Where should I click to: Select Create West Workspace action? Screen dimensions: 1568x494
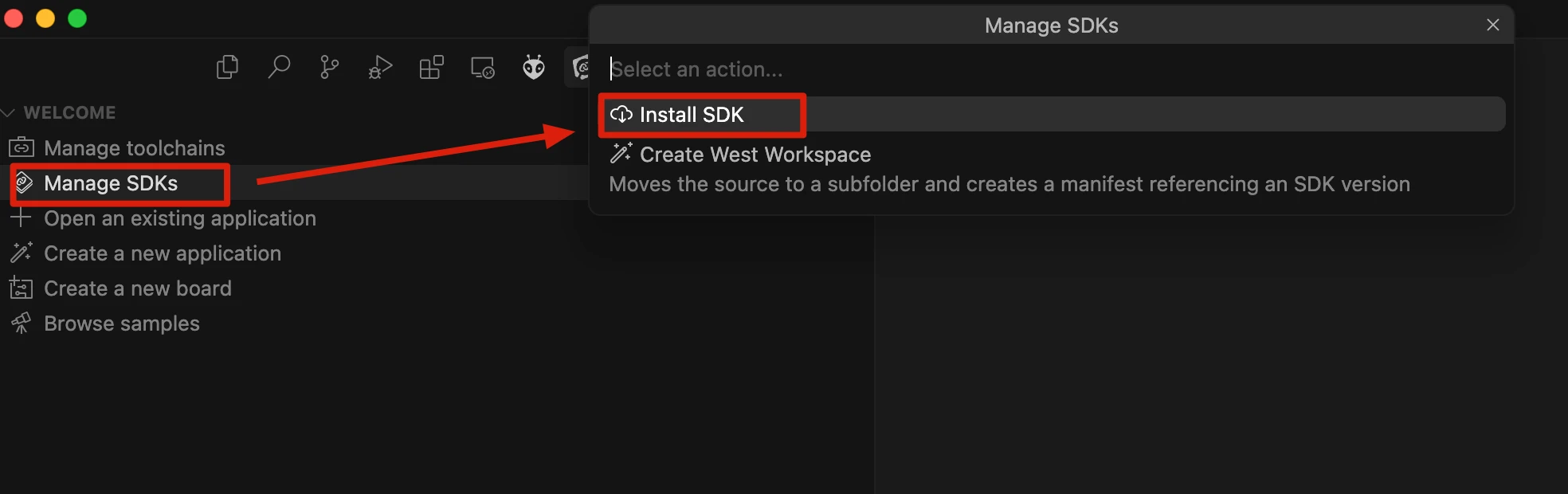tap(755, 155)
